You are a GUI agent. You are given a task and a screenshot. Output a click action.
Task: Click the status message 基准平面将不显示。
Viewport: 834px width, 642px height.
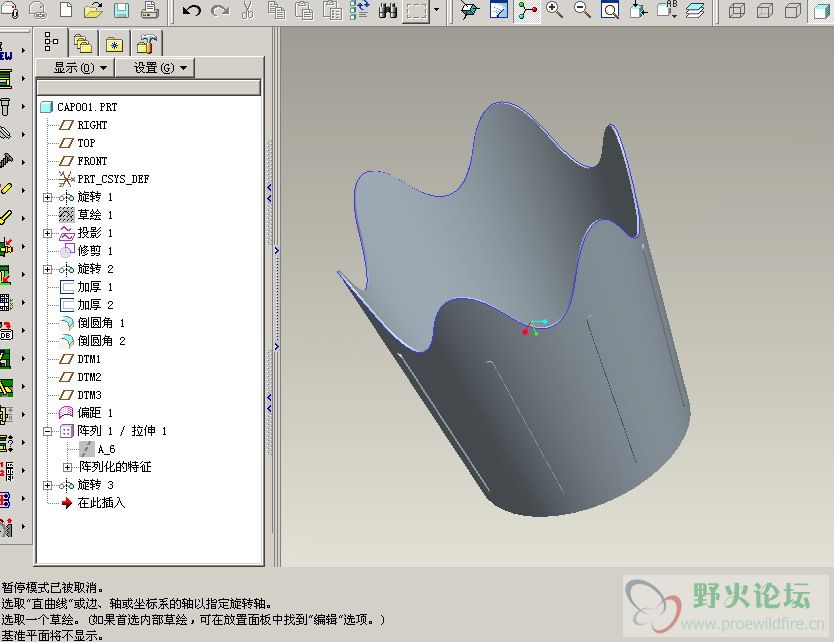(52, 635)
